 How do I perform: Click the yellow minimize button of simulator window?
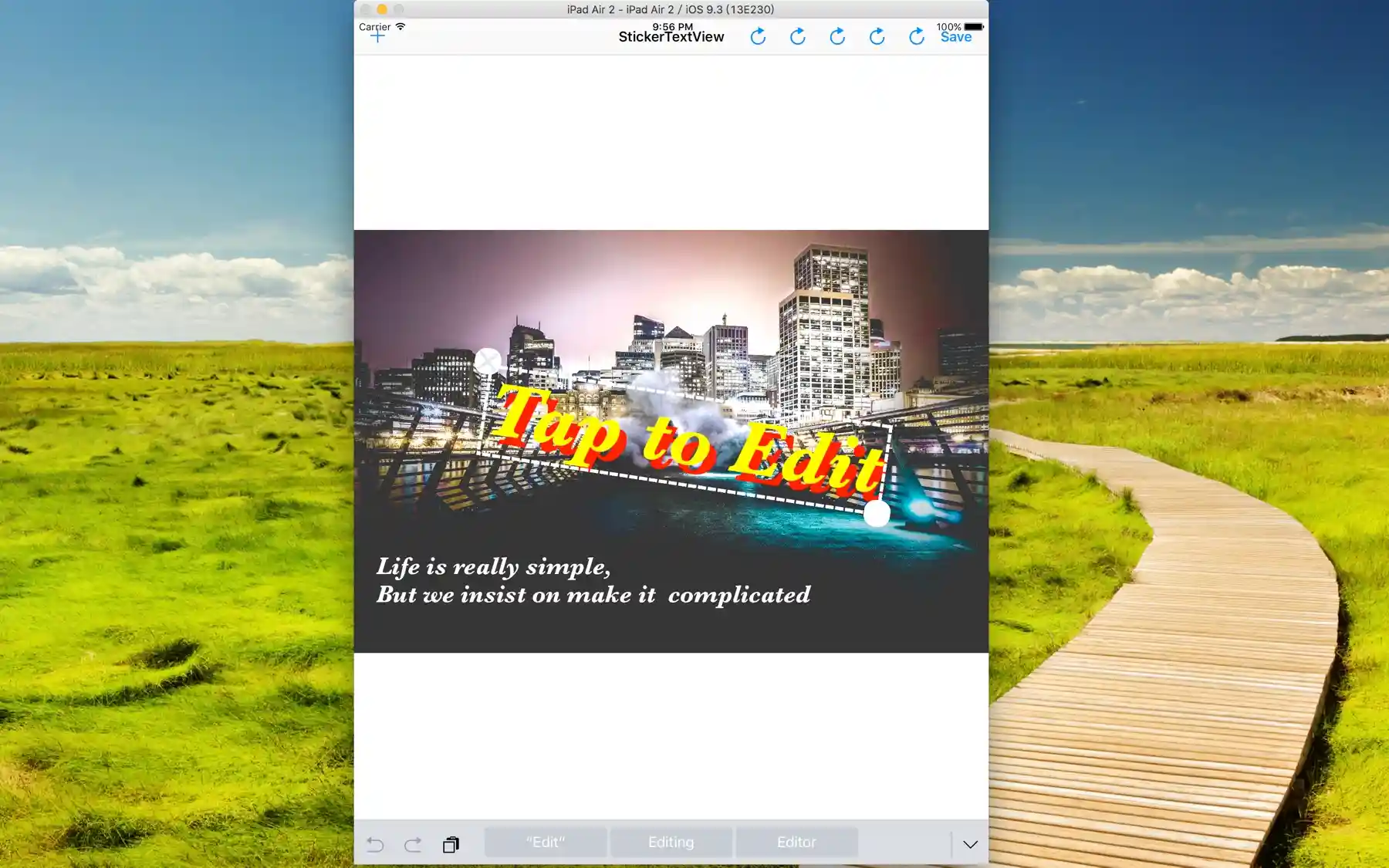click(x=382, y=9)
